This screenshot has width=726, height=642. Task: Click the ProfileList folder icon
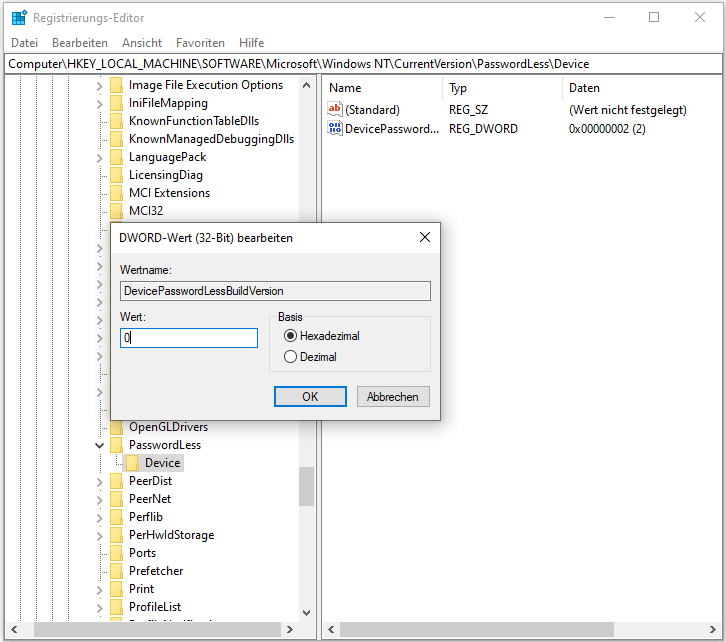[116, 607]
